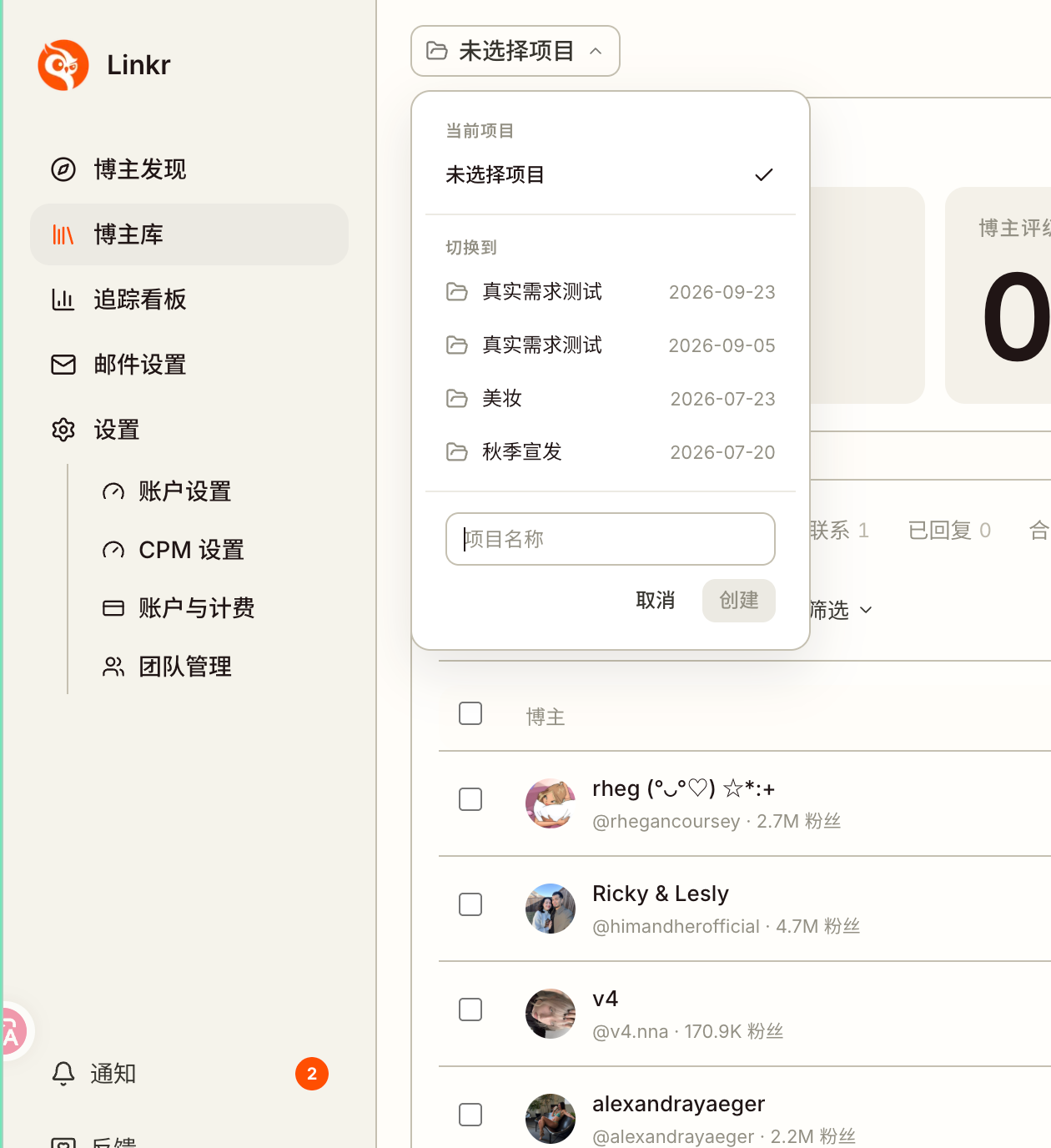
Task: Switch to 美妆 project
Action: pos(611,398)
